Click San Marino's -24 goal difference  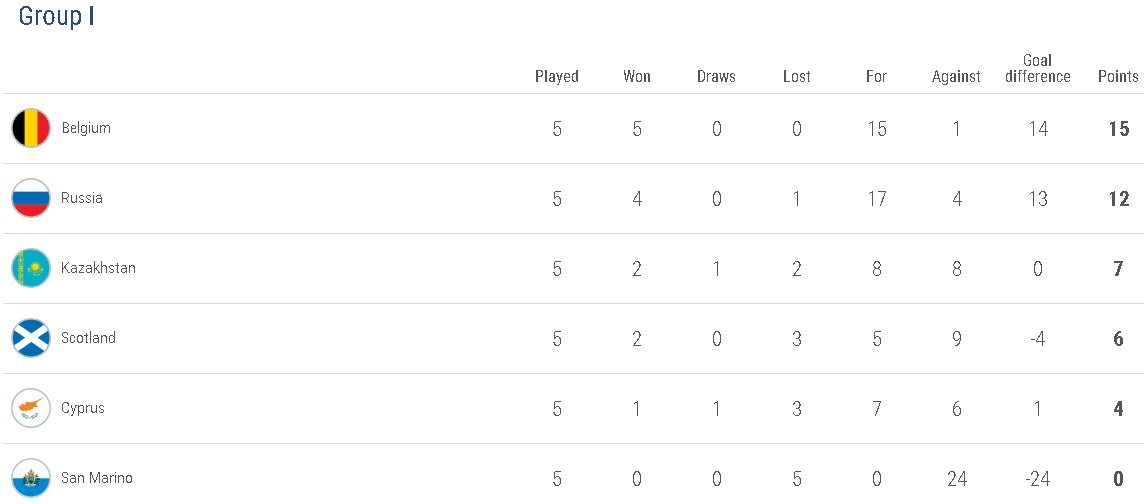pyautogui.click(x=1037, y=478)
